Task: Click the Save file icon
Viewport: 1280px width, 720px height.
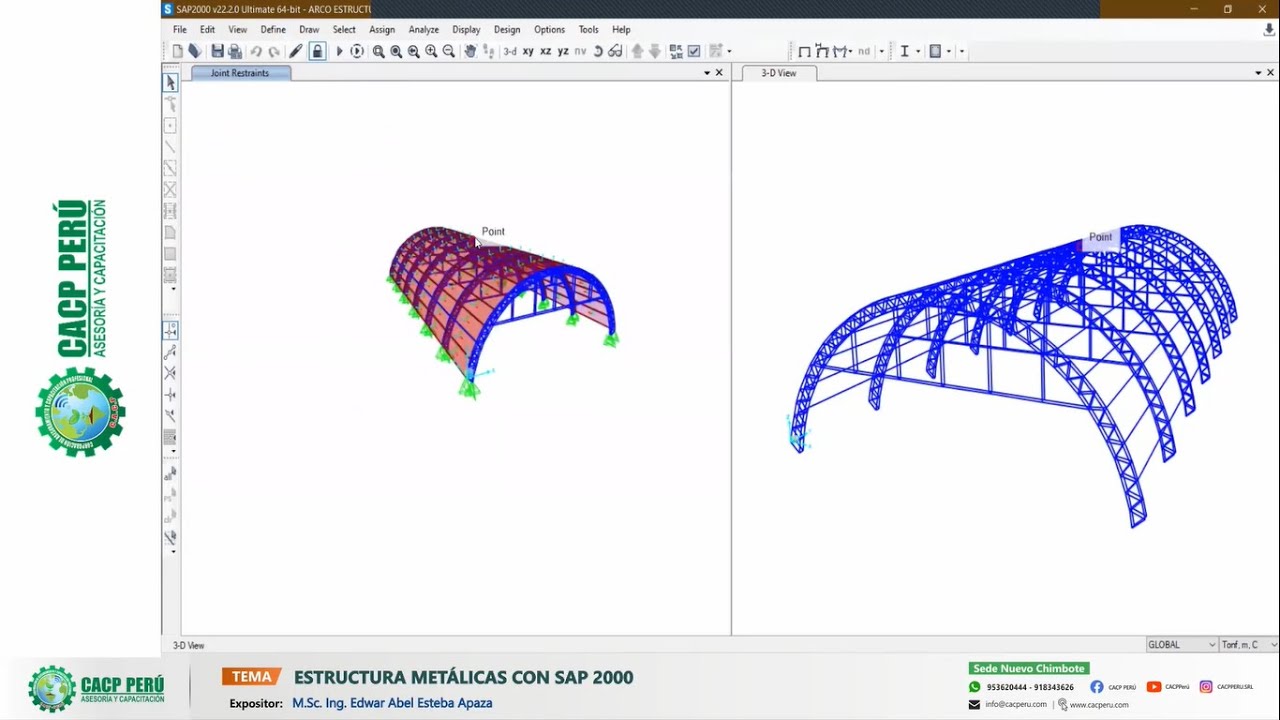Action: point(217,51)
